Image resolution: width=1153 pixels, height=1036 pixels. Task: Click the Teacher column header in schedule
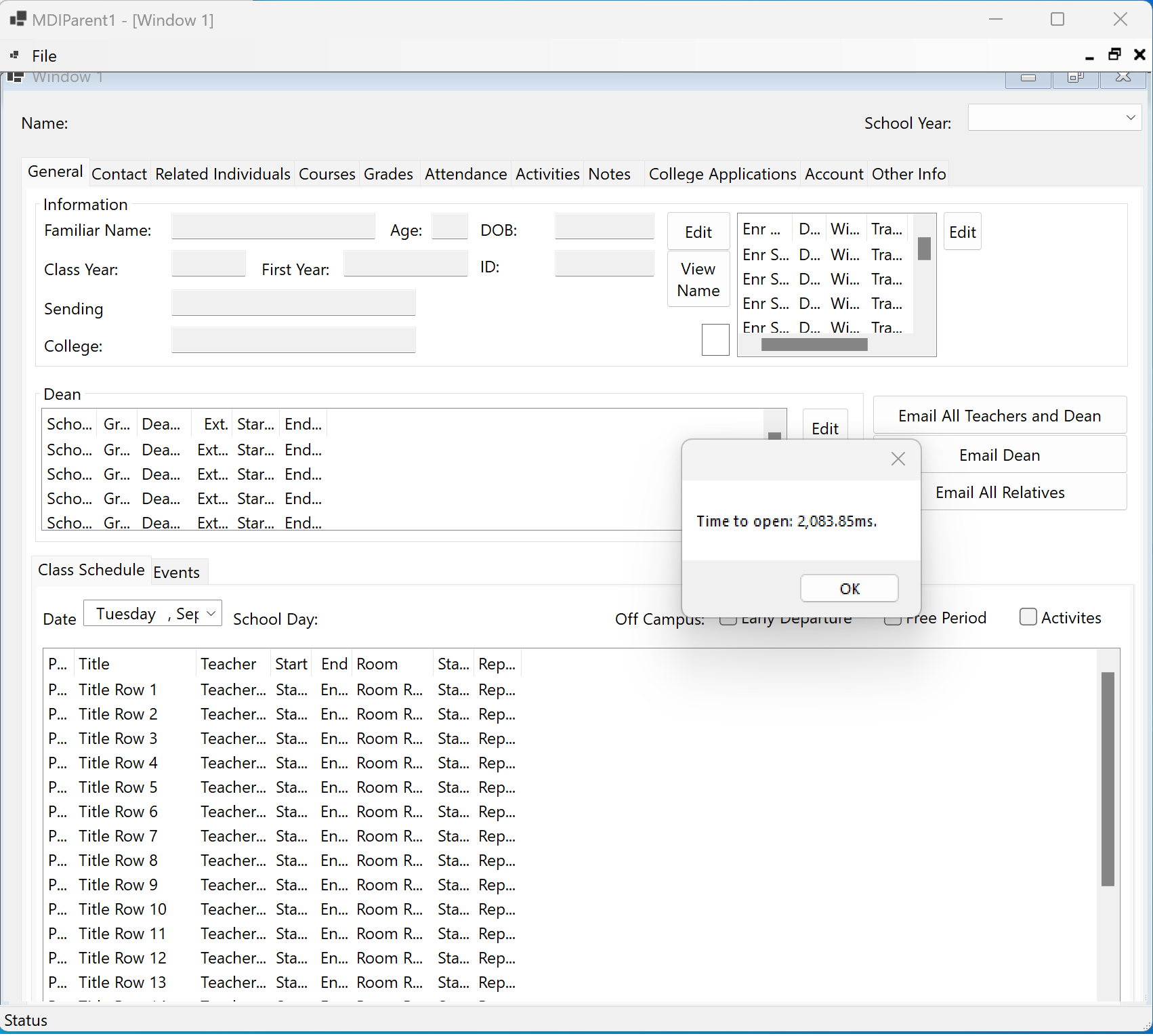[x=233, y=664]
